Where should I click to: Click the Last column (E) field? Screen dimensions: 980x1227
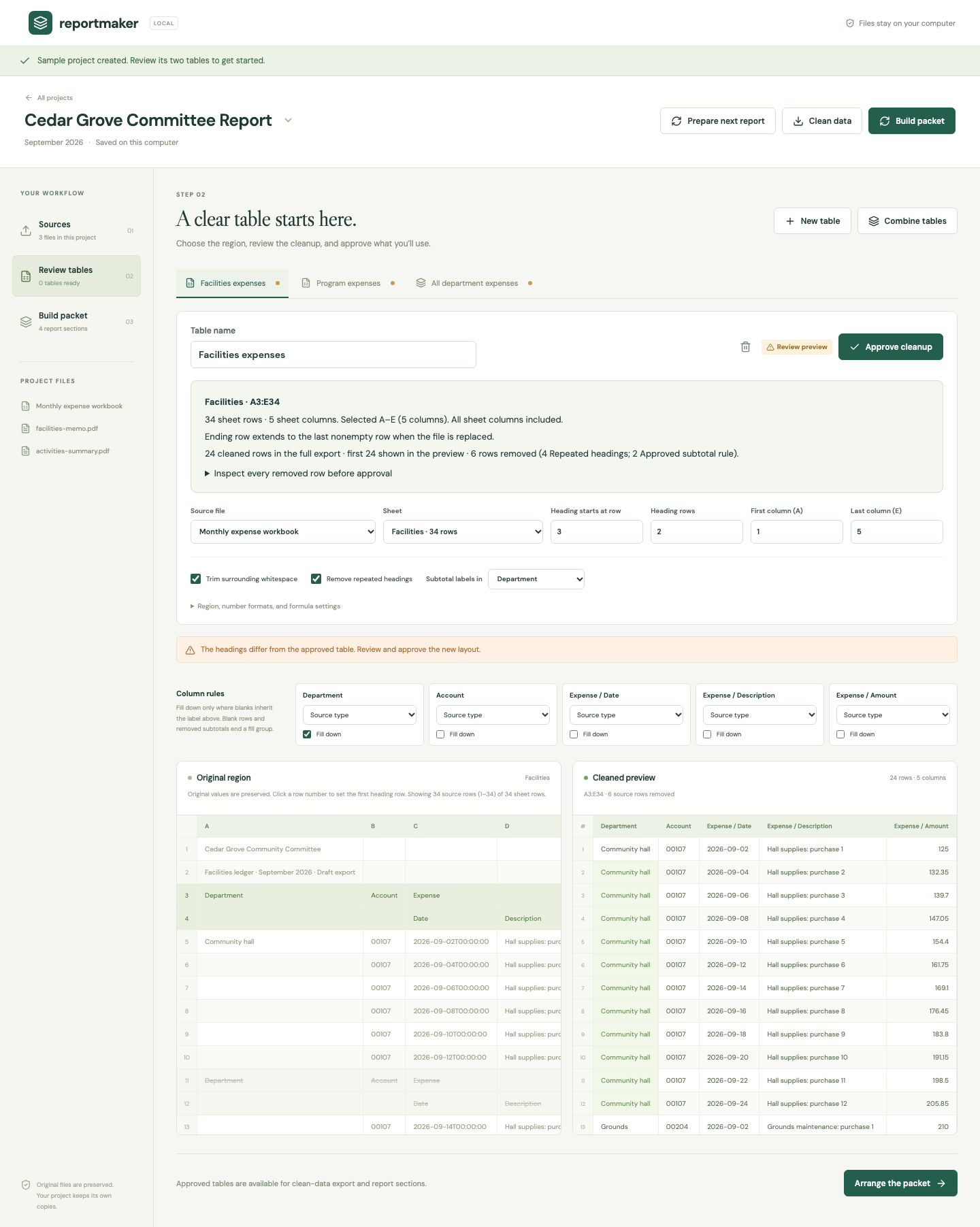click(897, 531)
